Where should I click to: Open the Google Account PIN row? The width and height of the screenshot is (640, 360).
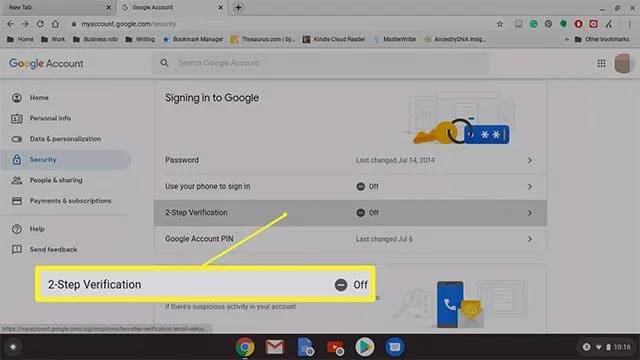pyautogui.click(x=350, y=239)
